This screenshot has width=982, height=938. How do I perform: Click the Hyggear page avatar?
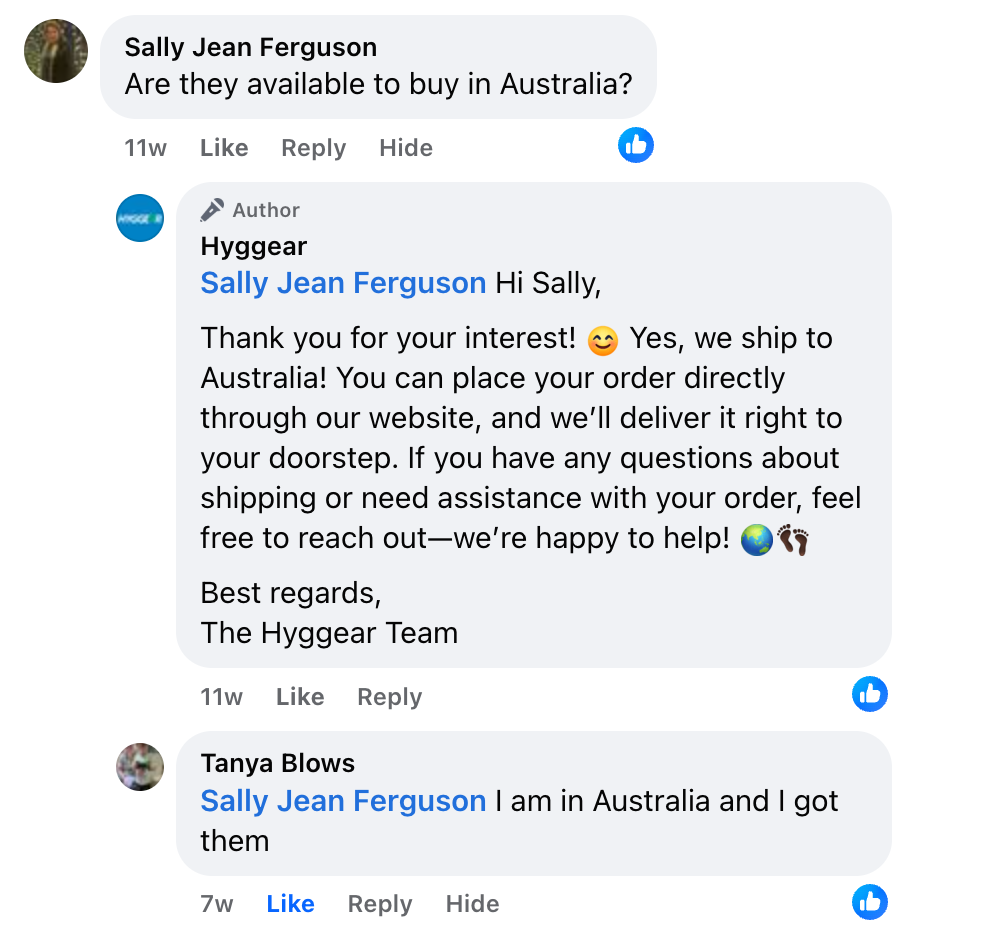click(x=140, y=218)
